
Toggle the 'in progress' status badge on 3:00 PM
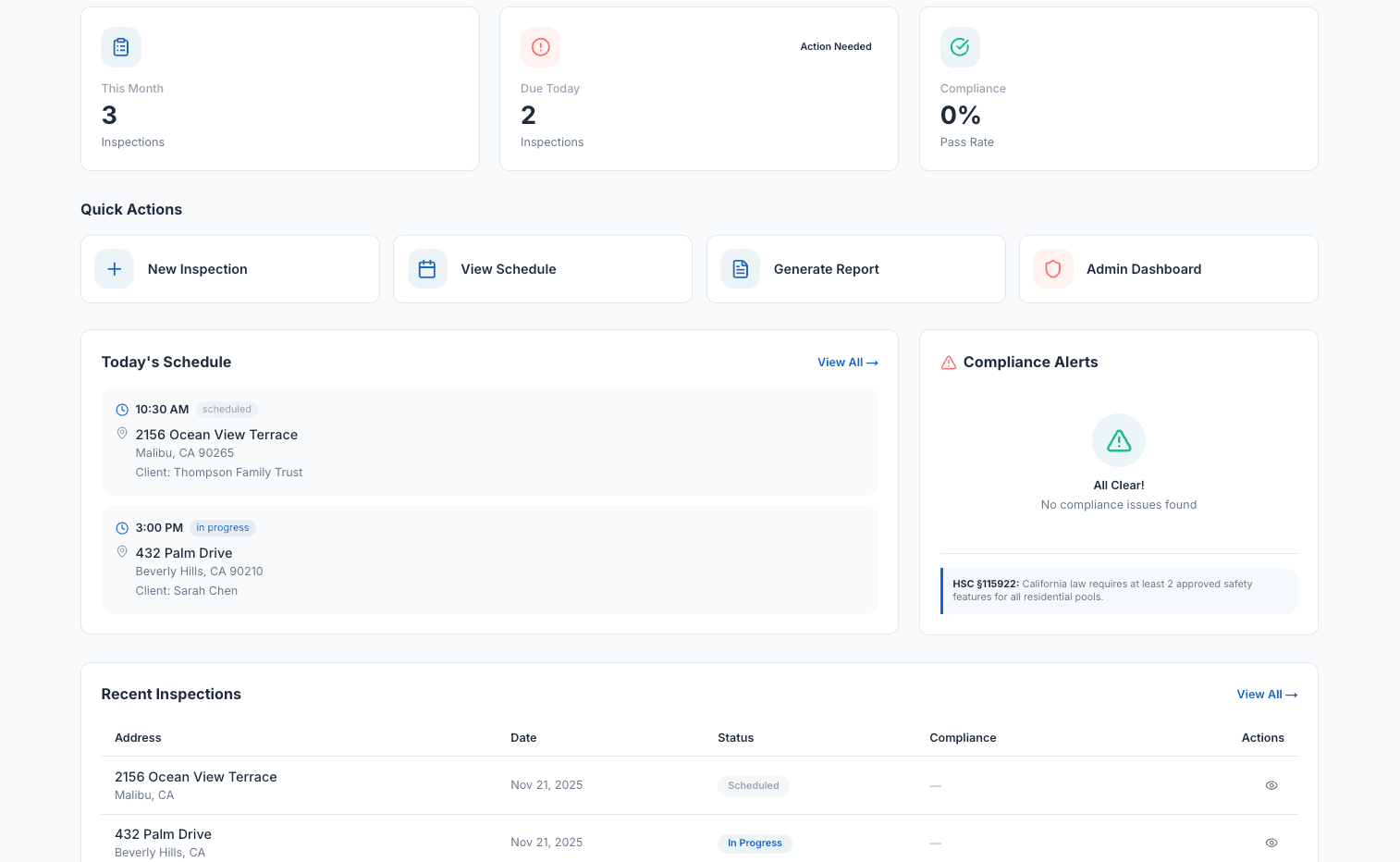(222, 527)
